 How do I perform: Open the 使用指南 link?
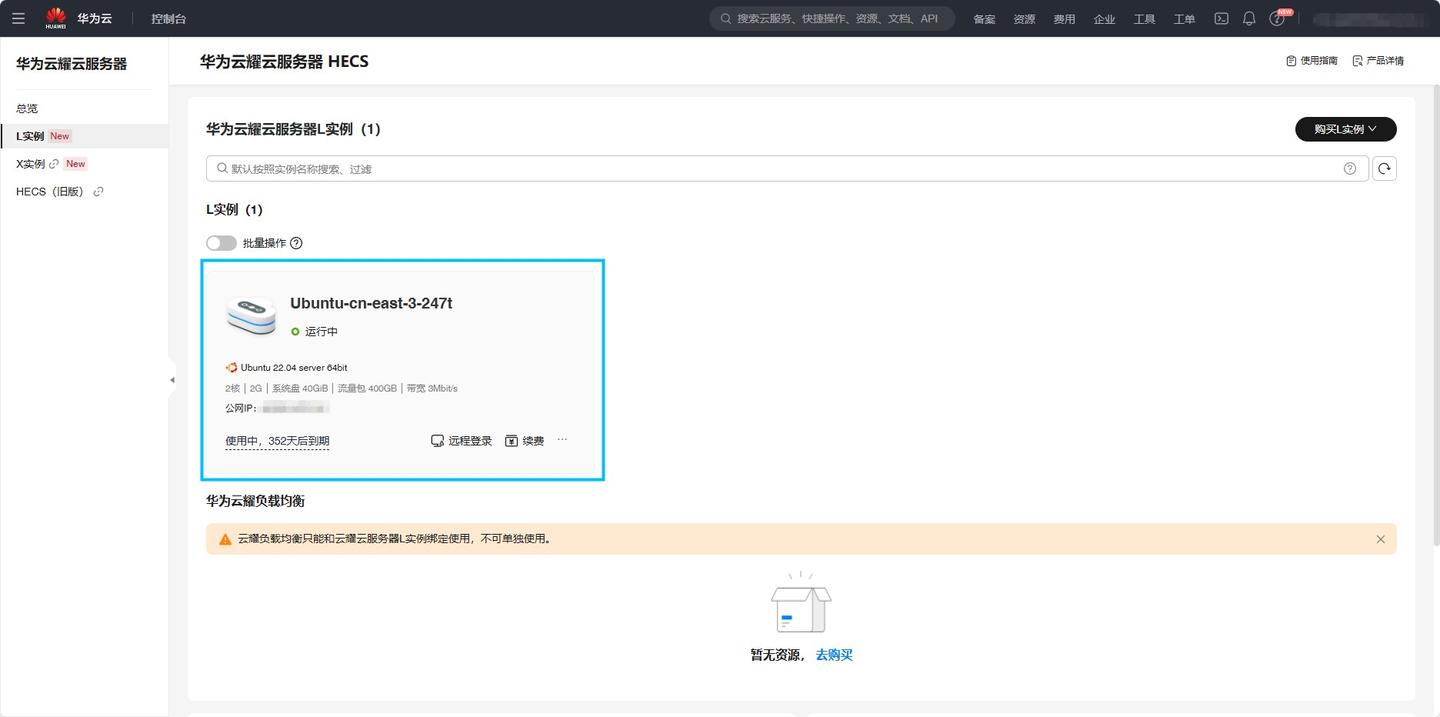(x=1311, y=61)
